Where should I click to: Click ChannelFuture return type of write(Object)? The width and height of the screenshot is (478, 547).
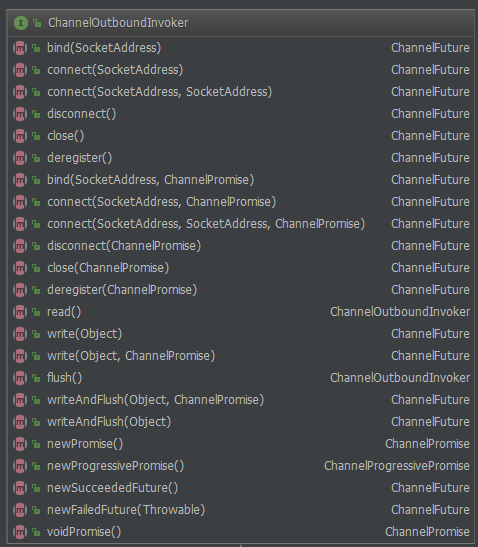click(x=430, y=334)
